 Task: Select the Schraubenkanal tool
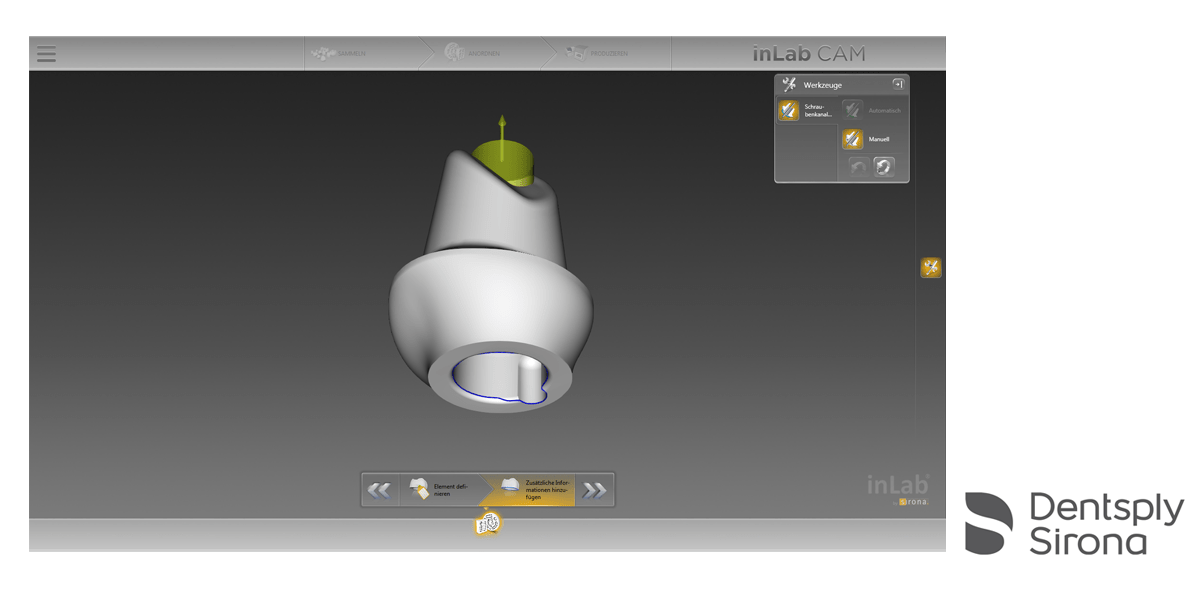click(x=790, y=110)
